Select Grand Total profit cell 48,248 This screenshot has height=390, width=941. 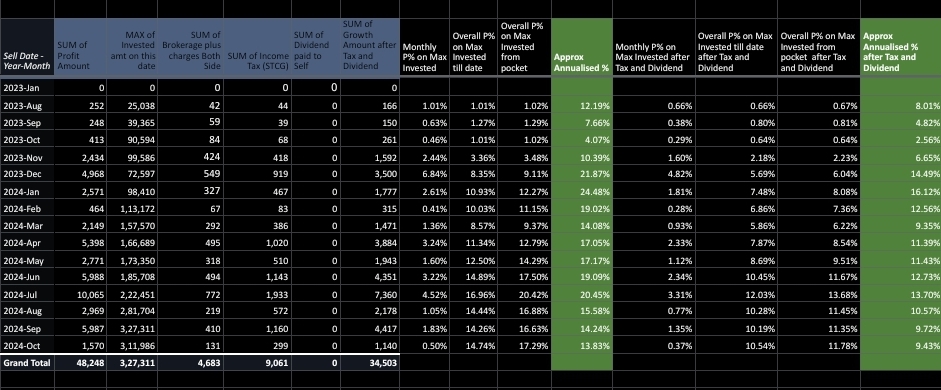click(80, 363)
